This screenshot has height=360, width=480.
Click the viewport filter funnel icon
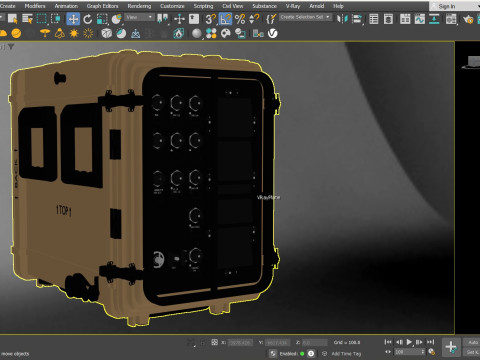click(11, 47)
